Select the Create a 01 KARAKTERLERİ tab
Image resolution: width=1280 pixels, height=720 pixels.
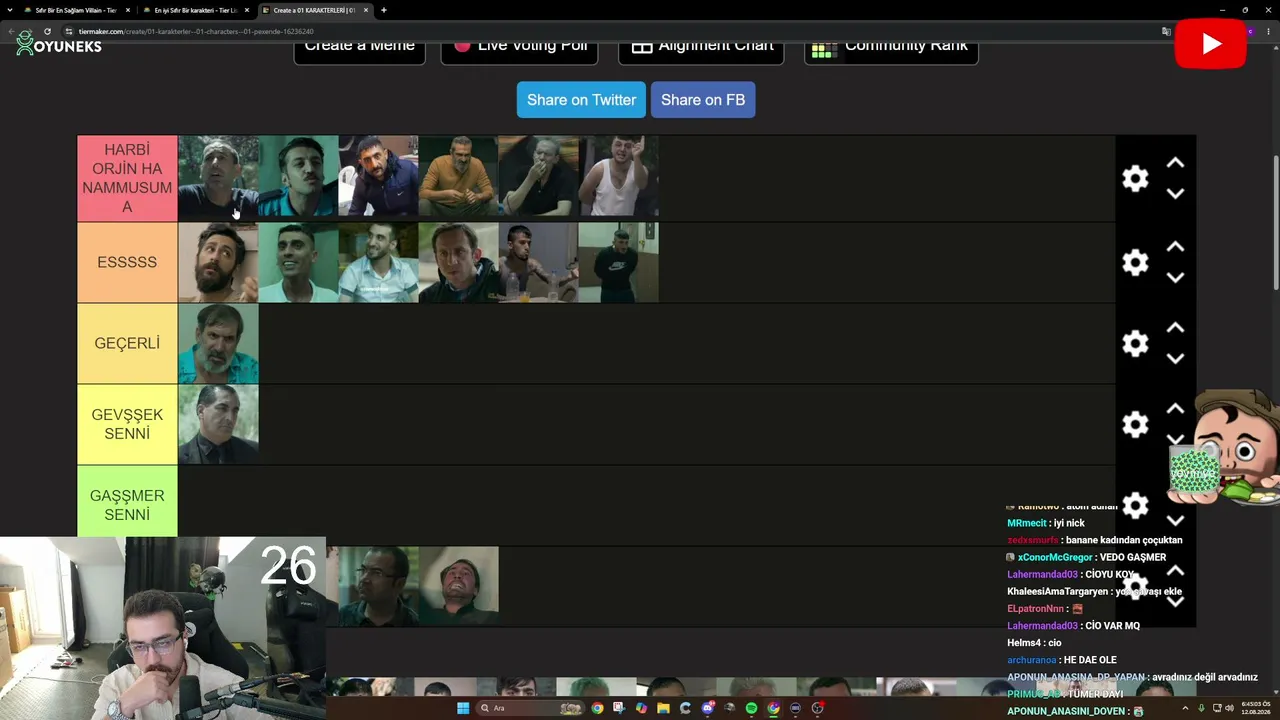pos(314,10)
